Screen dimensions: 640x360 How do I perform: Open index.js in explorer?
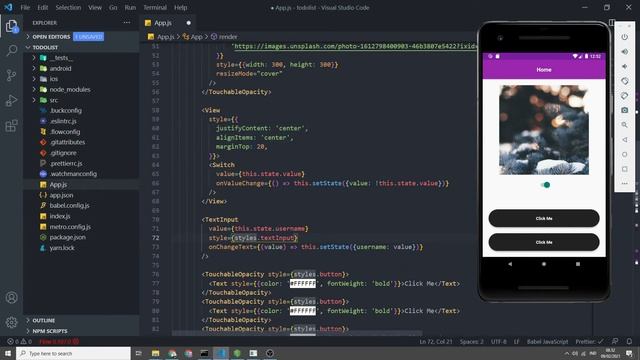(x=60, y=216)
